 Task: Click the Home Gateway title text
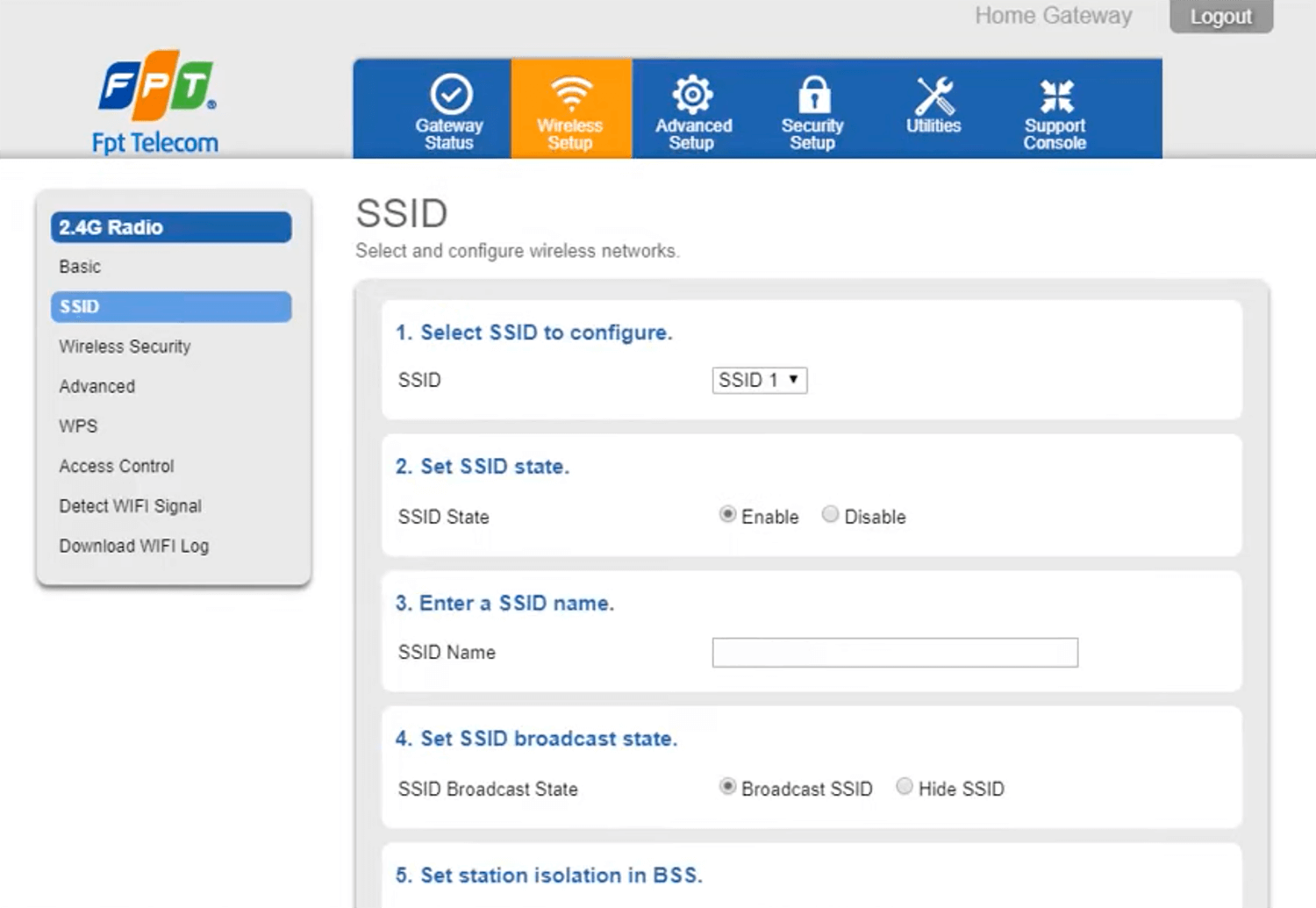[1054, 16]
